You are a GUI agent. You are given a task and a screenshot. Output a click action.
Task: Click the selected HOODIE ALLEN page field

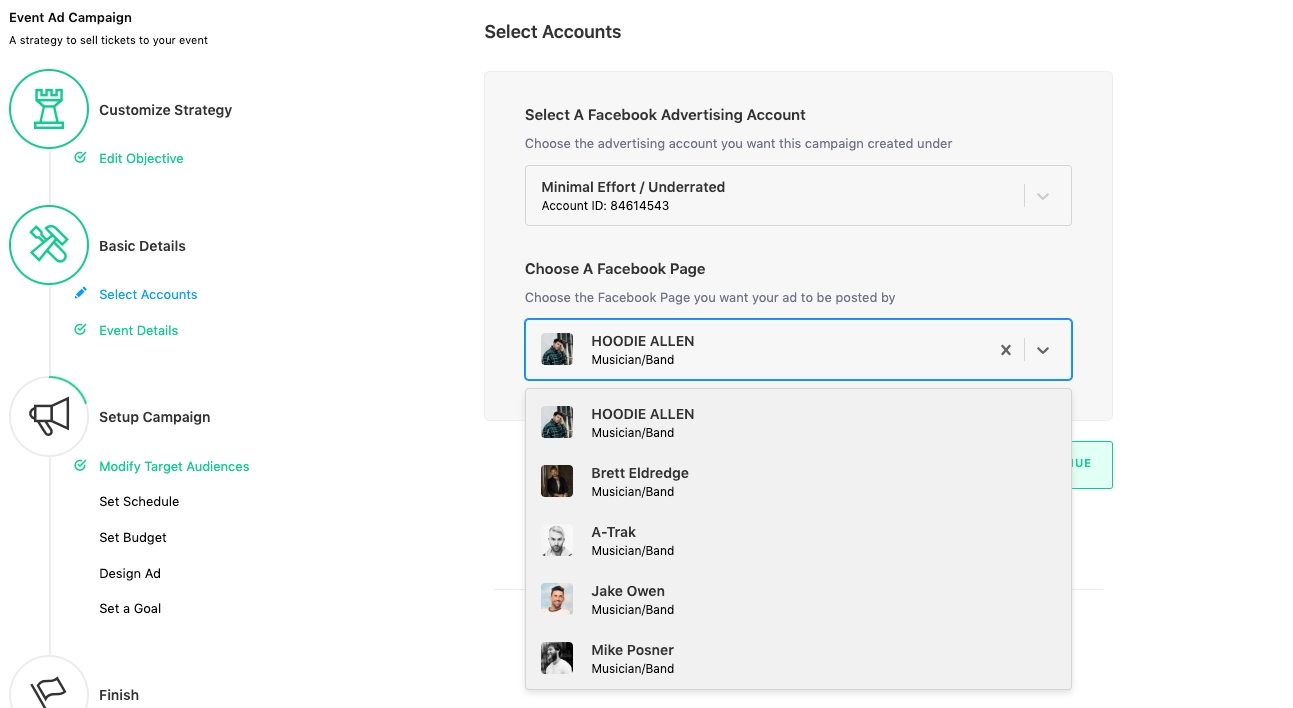[798, 350]
